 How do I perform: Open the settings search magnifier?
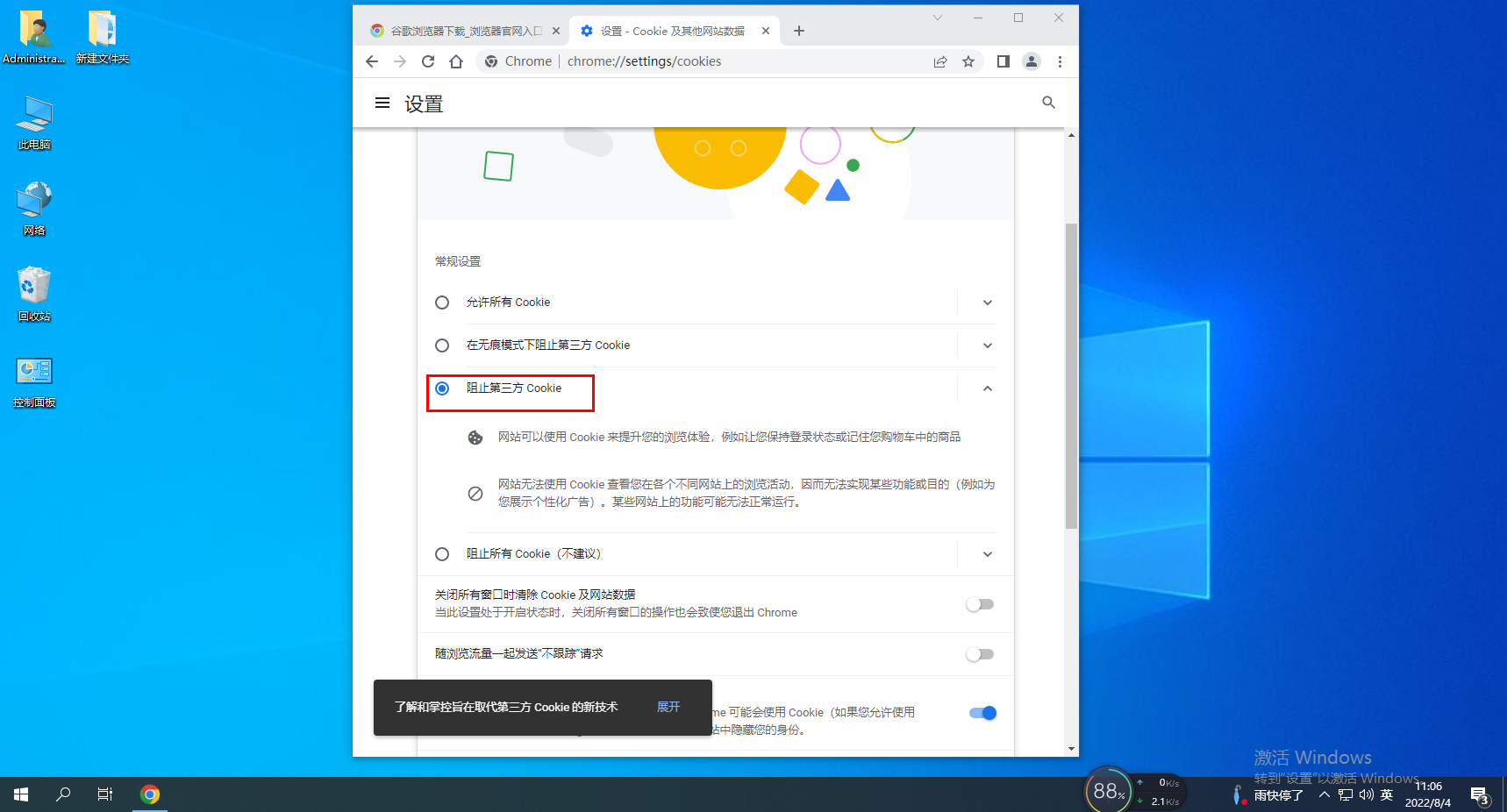(1048, 103)
